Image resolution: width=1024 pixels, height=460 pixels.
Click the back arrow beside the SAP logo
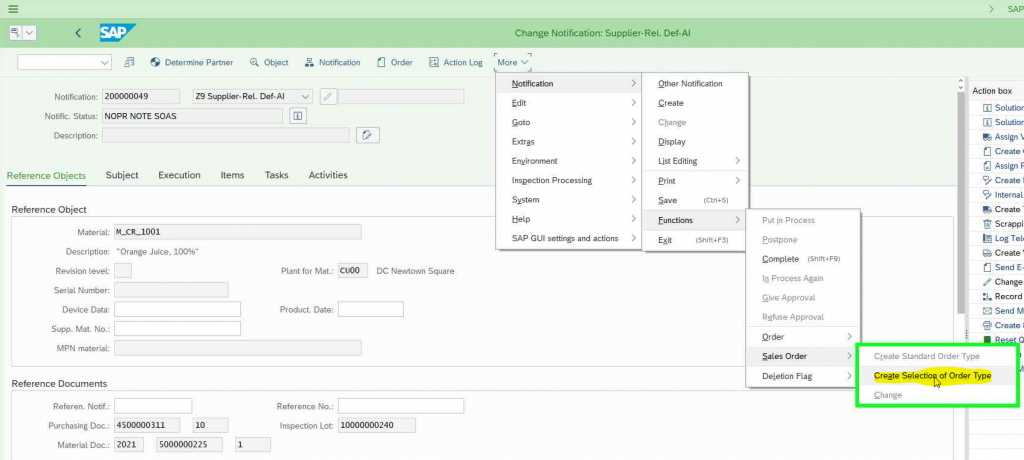click(x=78, y=33)
